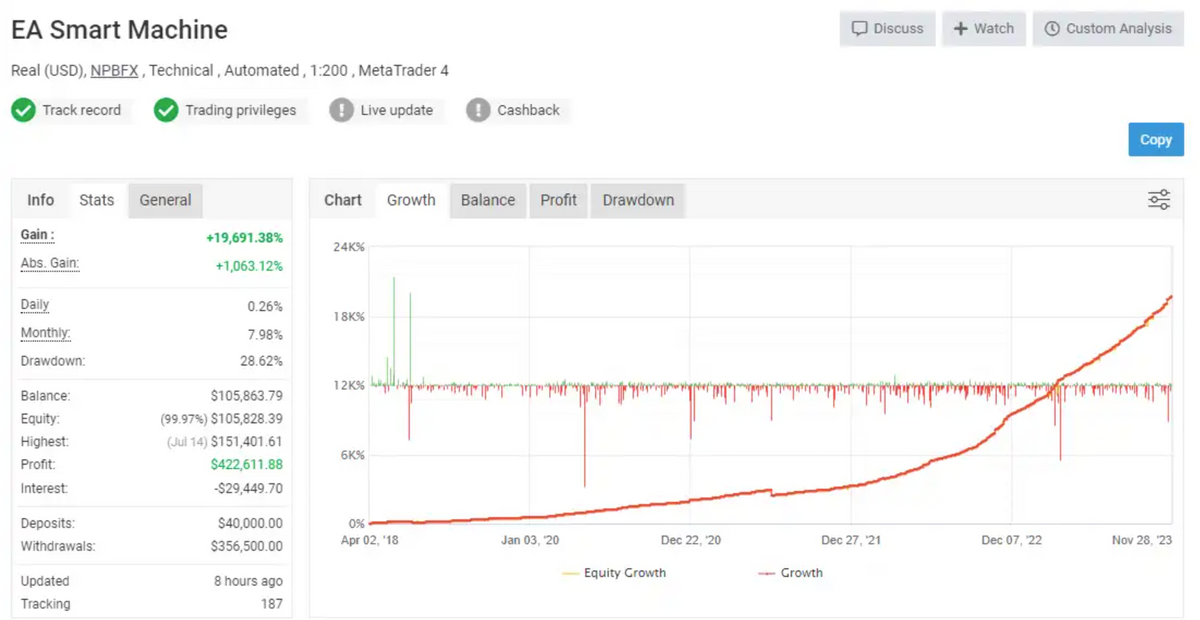Switch chart to Balance tab
Image resolution: width=1200 pixels, height=620 pixels.
[x=488, y=200]
